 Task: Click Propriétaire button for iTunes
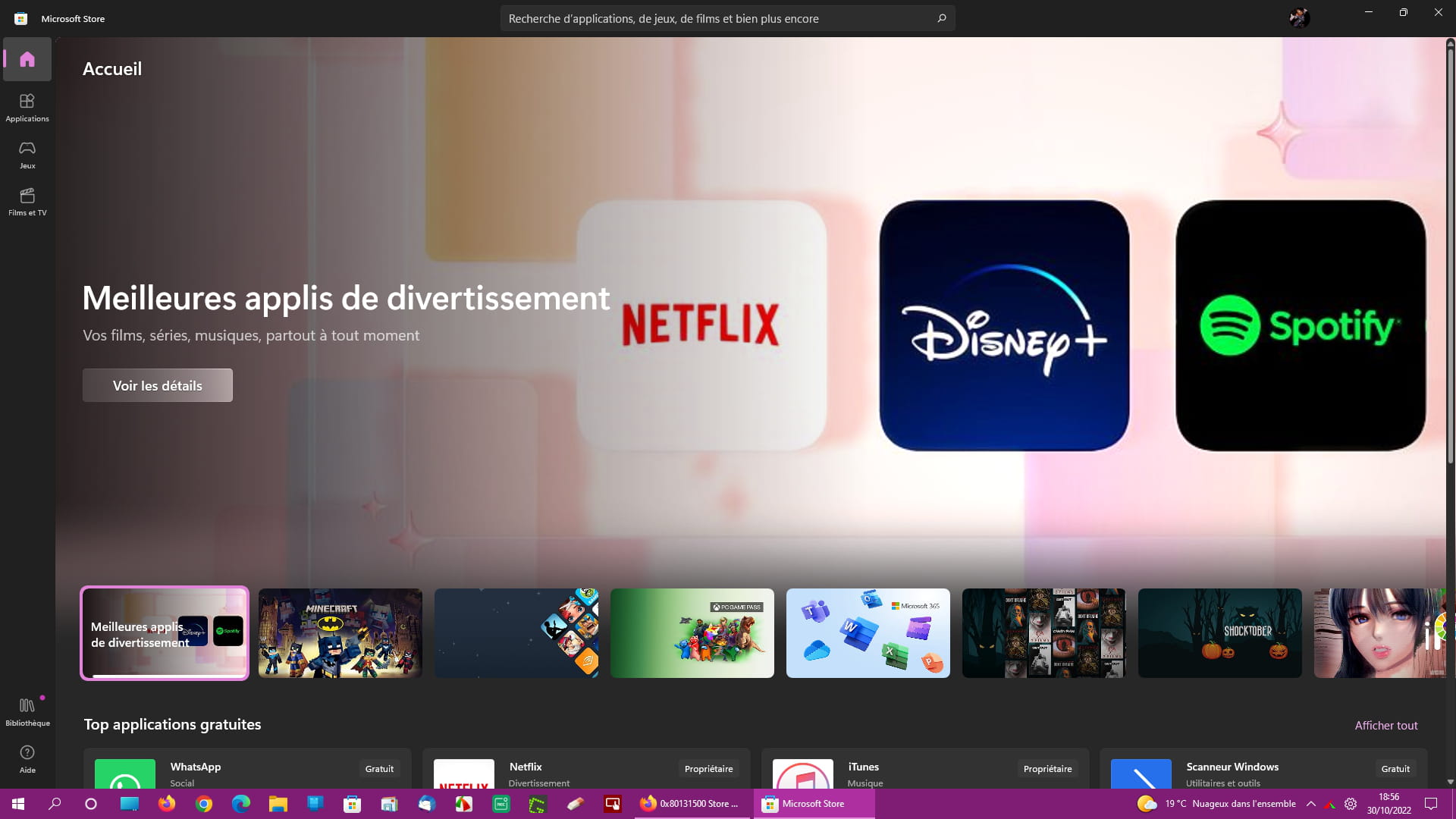click(x=1047, y=769)
